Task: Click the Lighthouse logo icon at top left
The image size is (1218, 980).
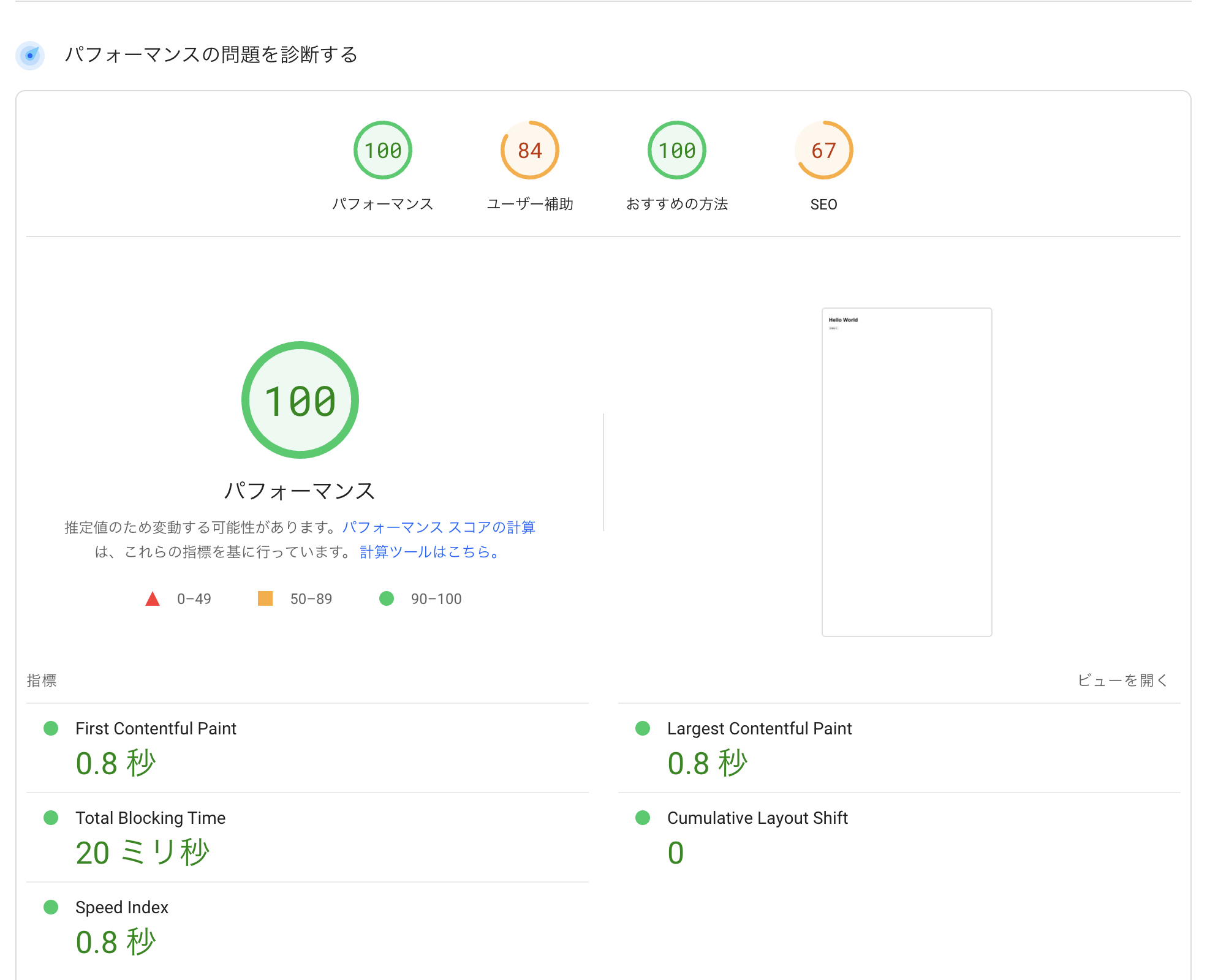Action: point(30,56)
